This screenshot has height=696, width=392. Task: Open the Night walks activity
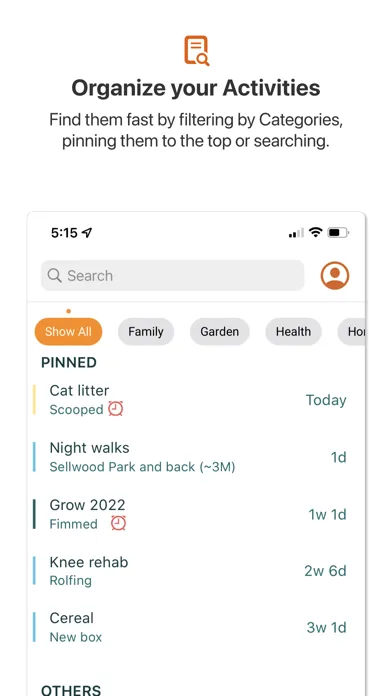[x=190, y=457]
